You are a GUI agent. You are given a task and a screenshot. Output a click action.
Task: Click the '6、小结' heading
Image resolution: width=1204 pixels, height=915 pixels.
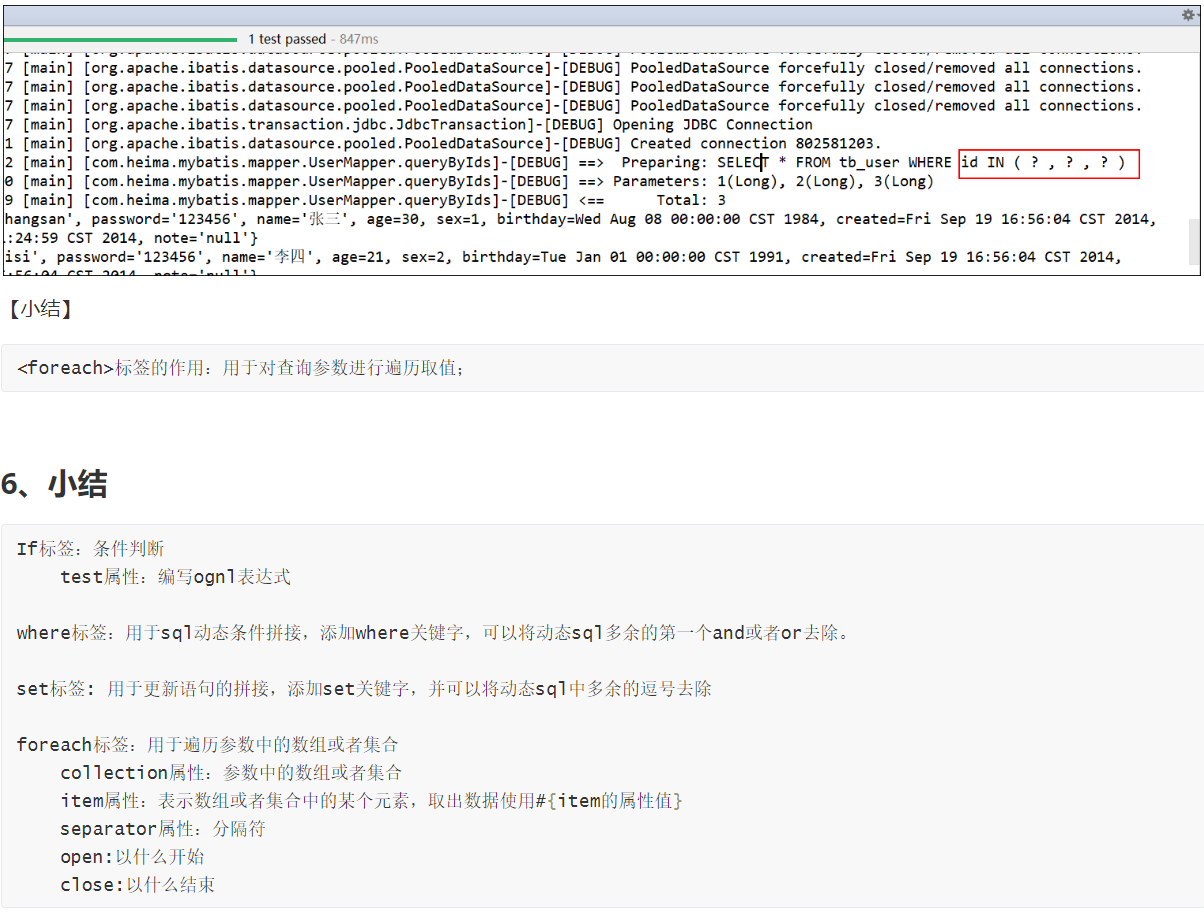pyautogui.click(x=54, y=484)
